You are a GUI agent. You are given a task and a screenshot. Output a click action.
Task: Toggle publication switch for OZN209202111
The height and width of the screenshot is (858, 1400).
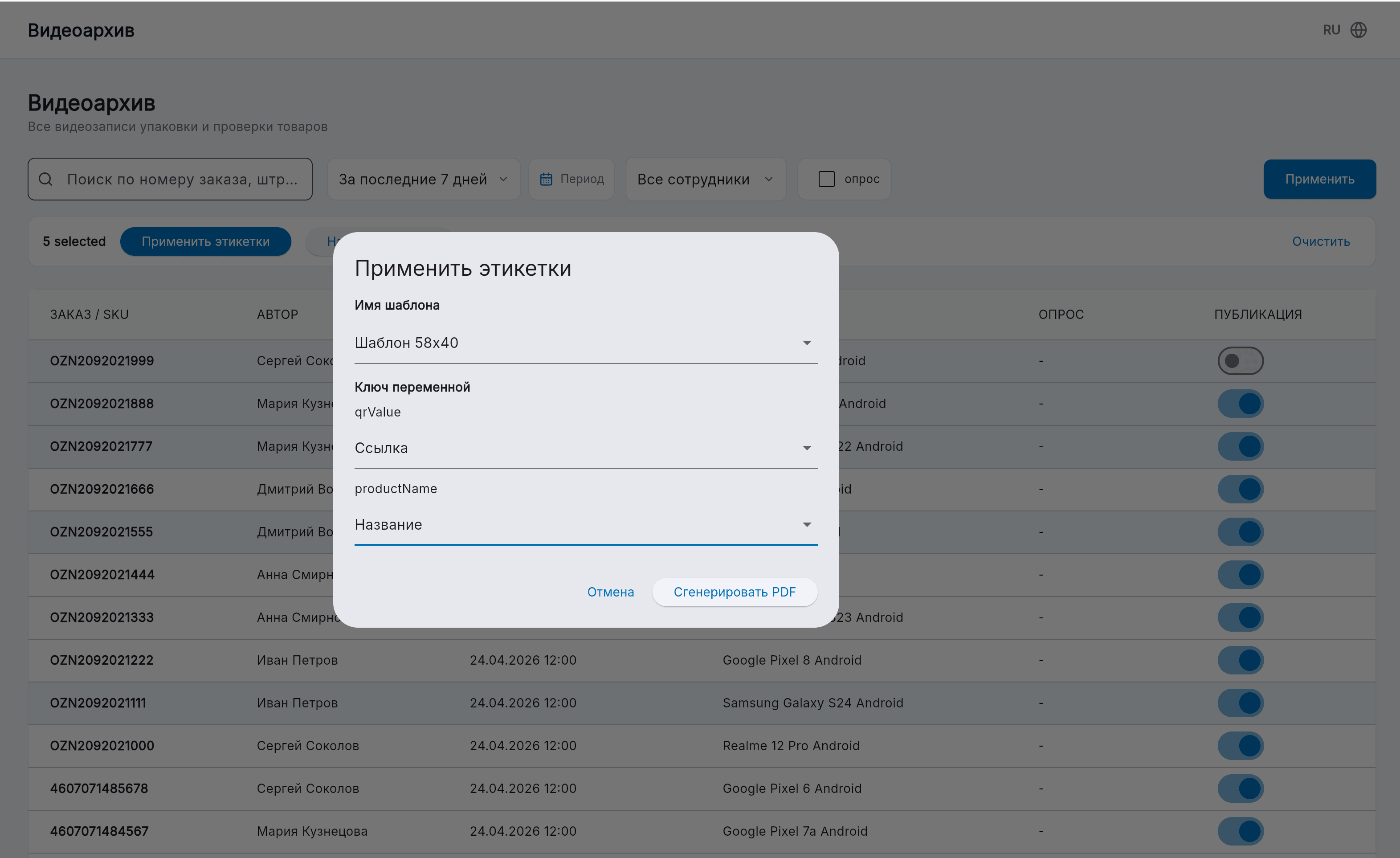[x=1241, y=703]
